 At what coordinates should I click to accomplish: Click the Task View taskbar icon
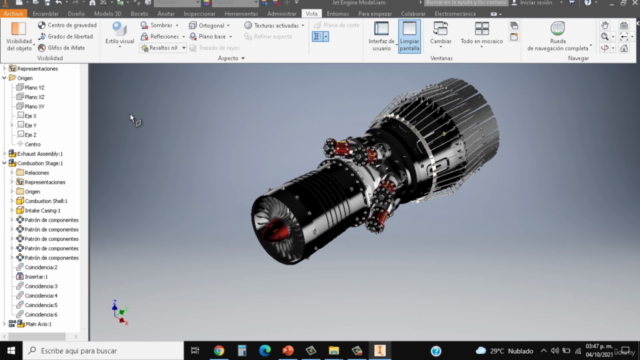click(195, 351)
